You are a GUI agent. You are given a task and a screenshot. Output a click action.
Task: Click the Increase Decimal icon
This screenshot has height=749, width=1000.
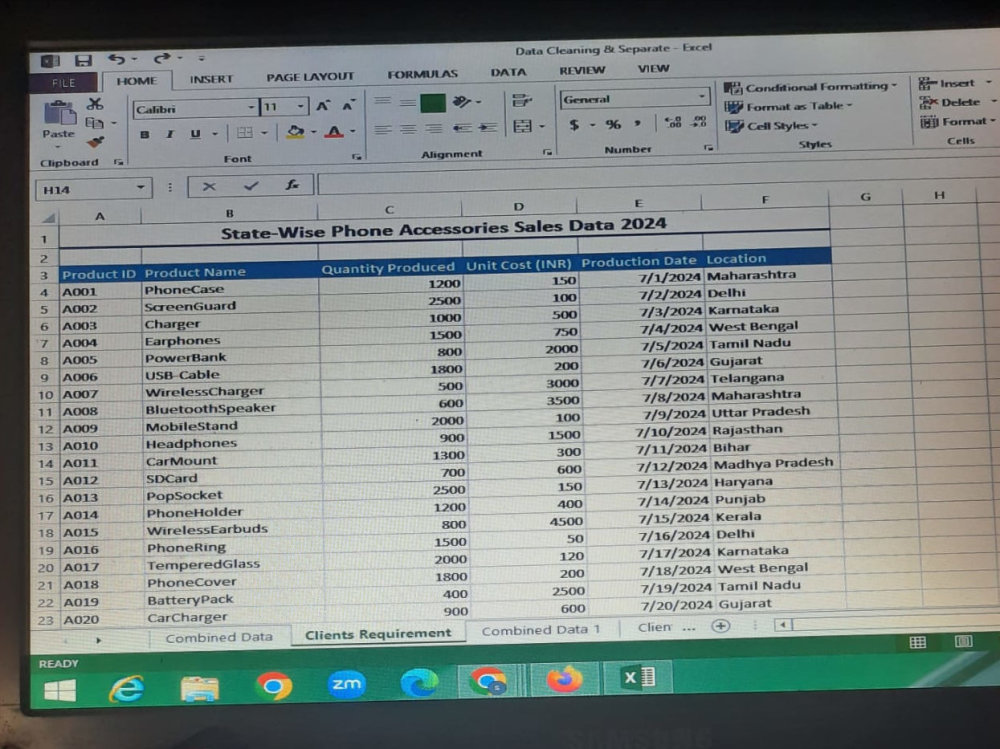click(673, 121)
